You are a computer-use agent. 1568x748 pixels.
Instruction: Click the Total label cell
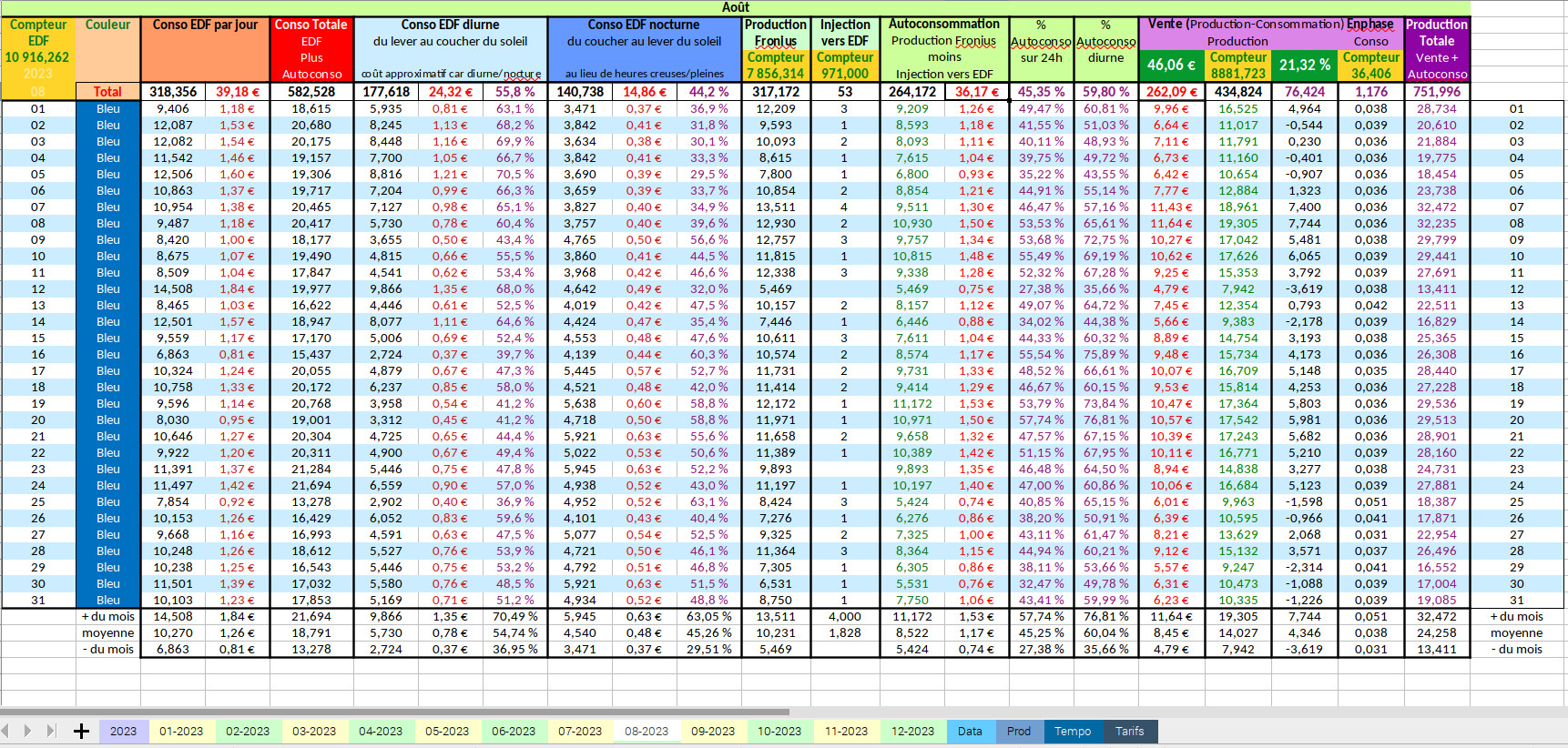(x=107, y=91)
